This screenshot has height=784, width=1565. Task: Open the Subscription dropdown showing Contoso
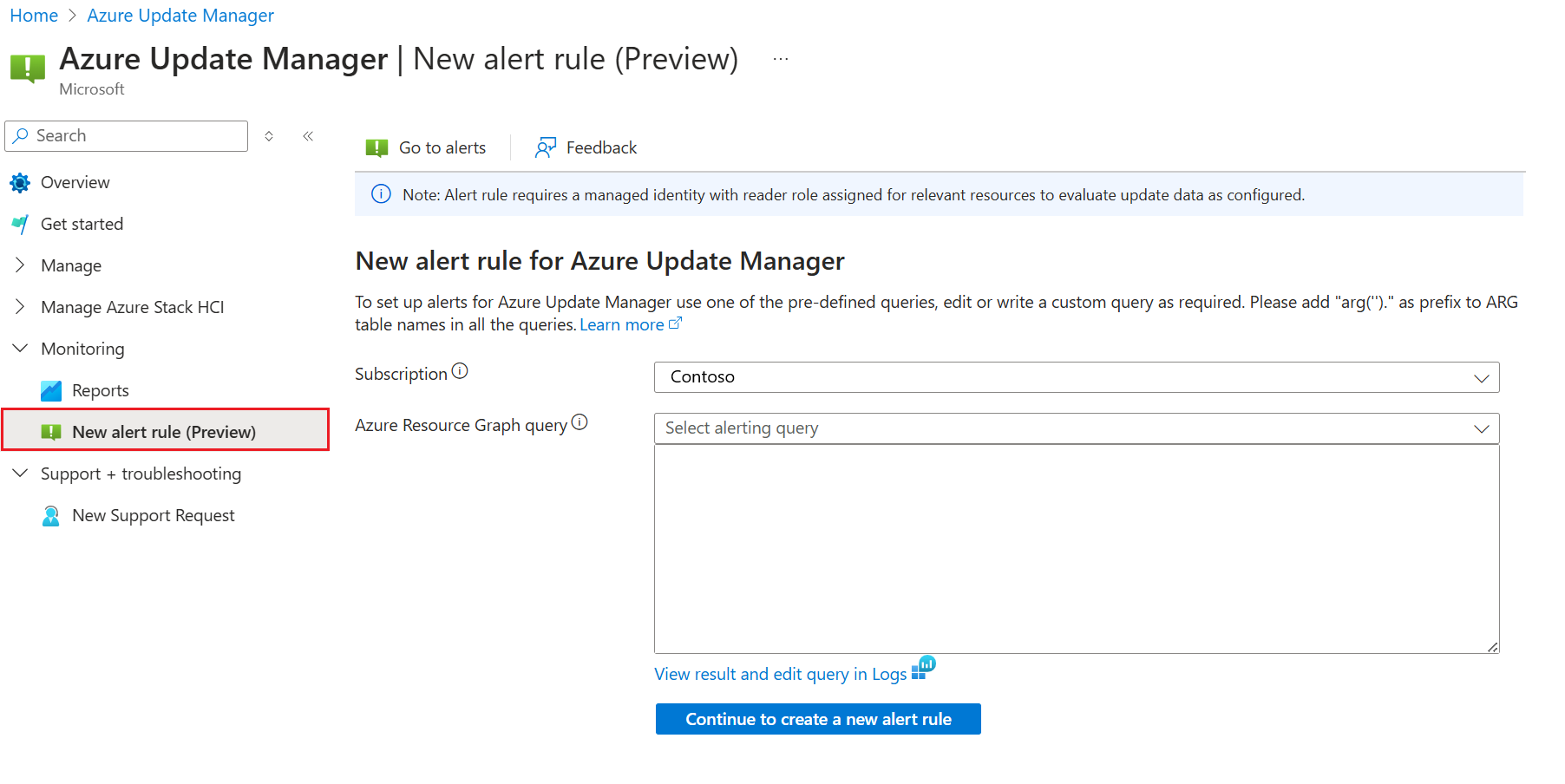tap(1076, 377)
